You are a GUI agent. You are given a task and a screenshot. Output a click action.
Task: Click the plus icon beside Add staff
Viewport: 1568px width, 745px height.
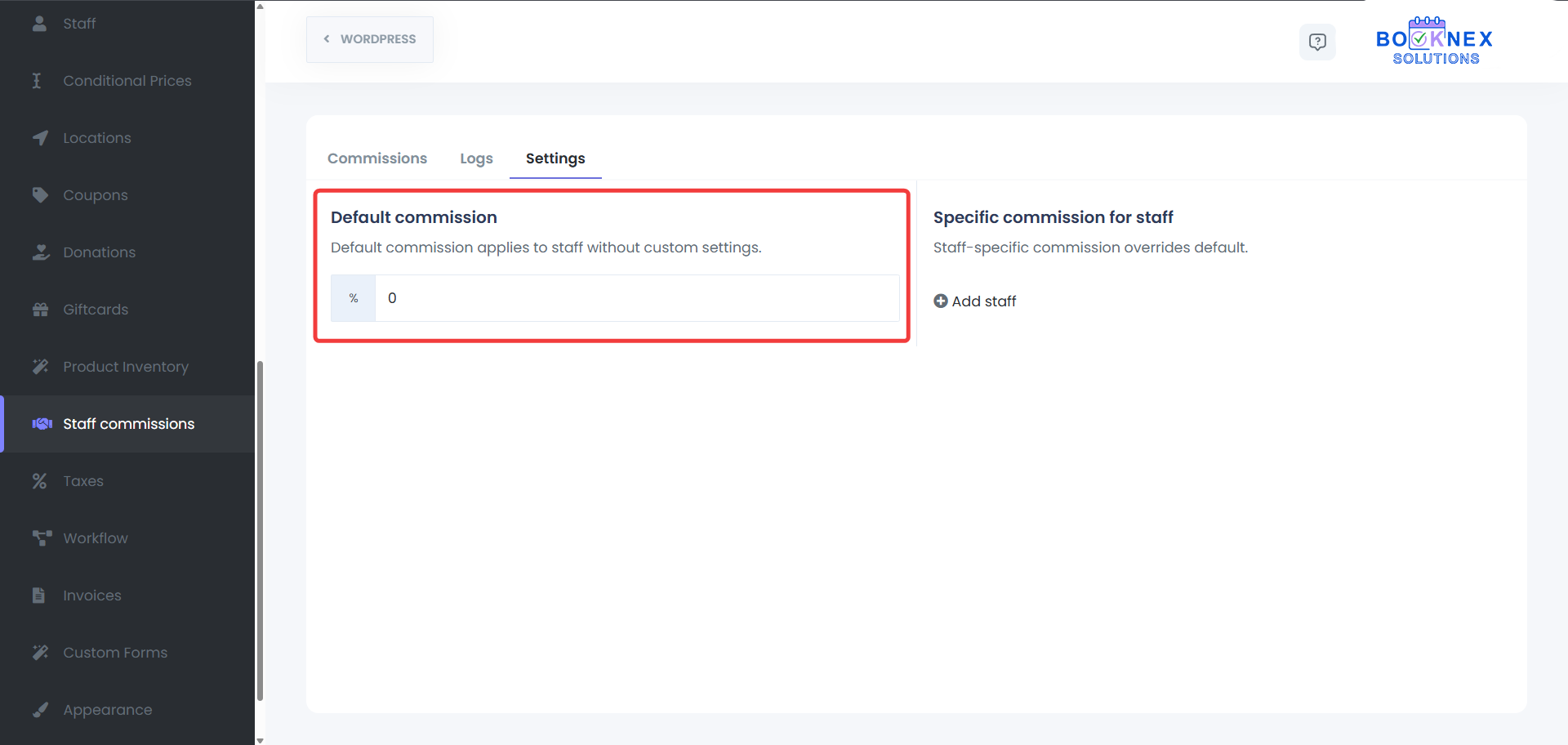(x=940, y=301)
